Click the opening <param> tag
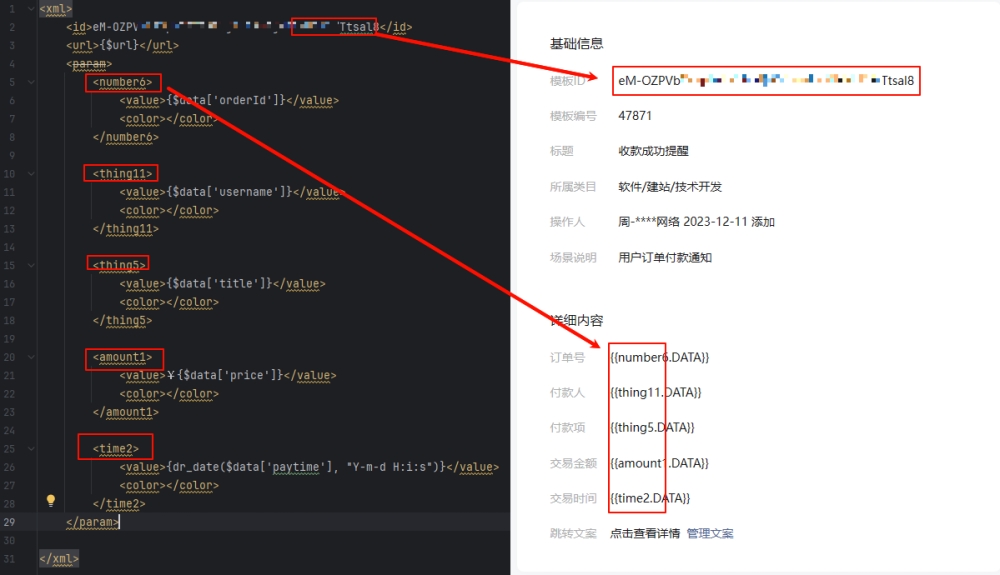The height and width of the screenshot is (575, 1000). coord(89,64)
